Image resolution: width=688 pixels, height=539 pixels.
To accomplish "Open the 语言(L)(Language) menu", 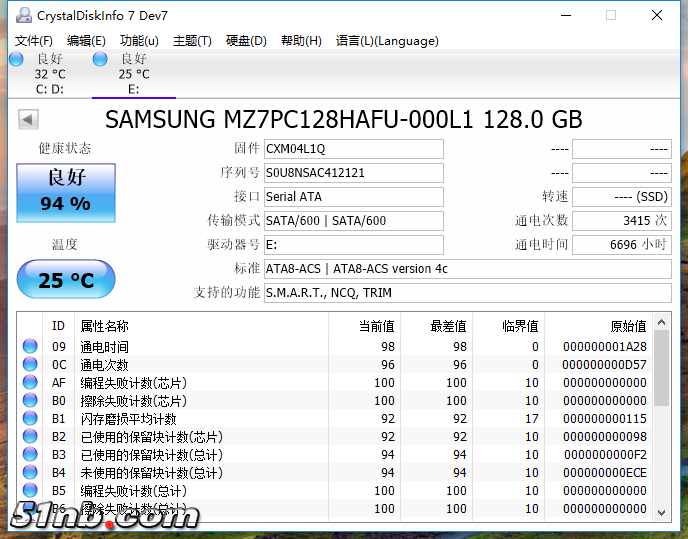I will point(387,41).
